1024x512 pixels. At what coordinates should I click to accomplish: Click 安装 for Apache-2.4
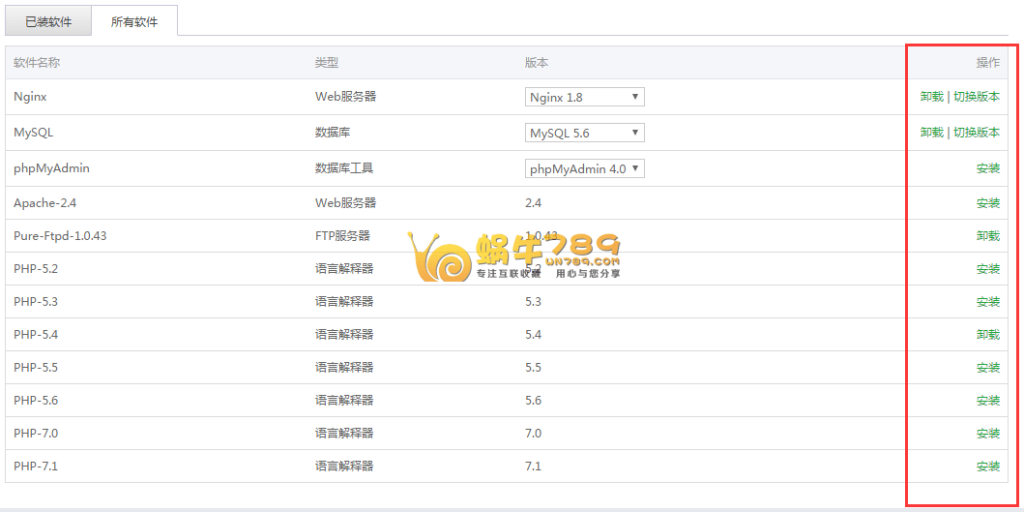(x=987, y=203)
